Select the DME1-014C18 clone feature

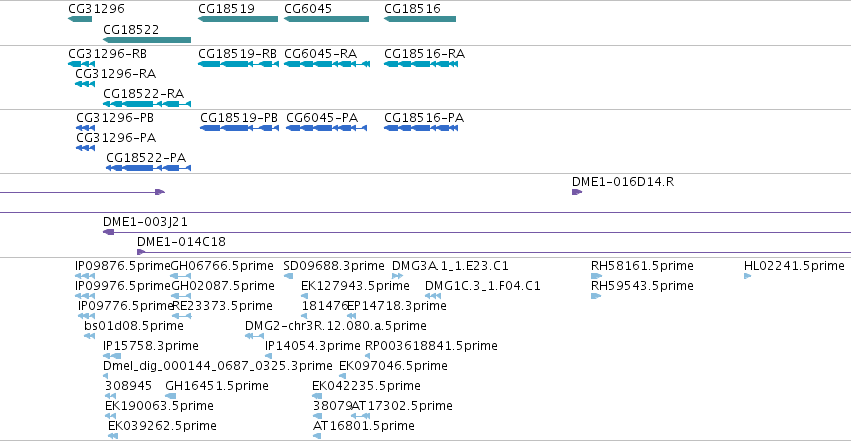tap(493, 252)
